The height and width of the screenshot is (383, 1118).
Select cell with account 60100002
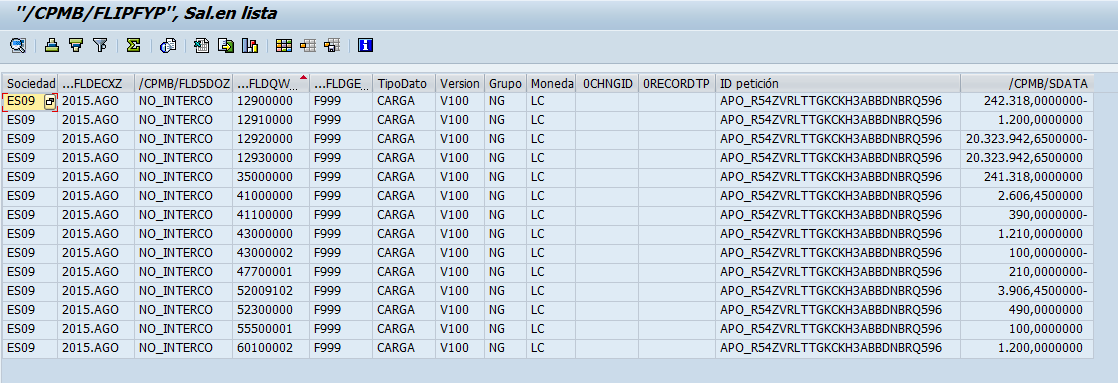(x=271, y=348)
